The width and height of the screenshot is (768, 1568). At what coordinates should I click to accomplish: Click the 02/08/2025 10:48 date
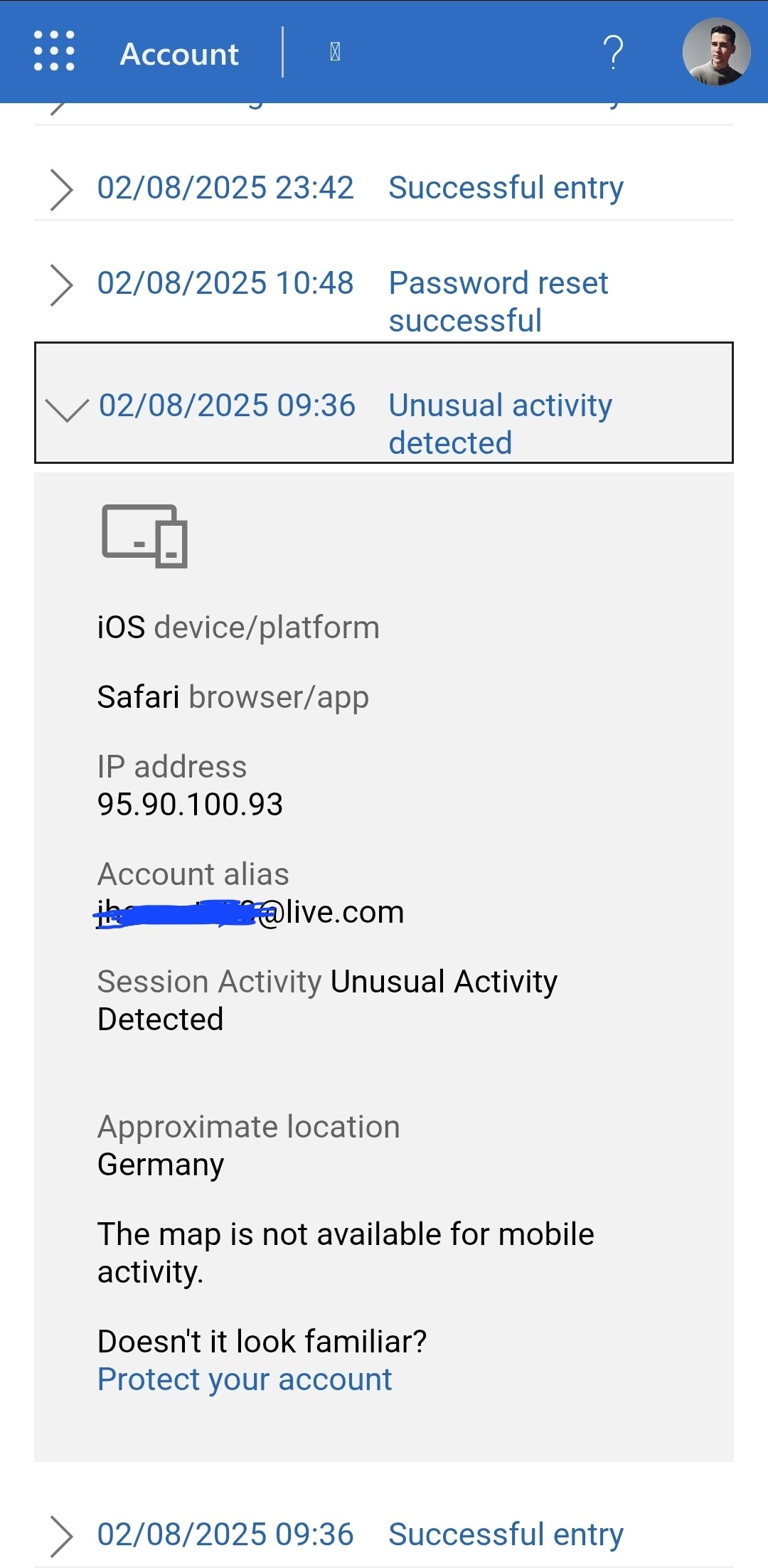pyautogui.click(x=225, y=283)
